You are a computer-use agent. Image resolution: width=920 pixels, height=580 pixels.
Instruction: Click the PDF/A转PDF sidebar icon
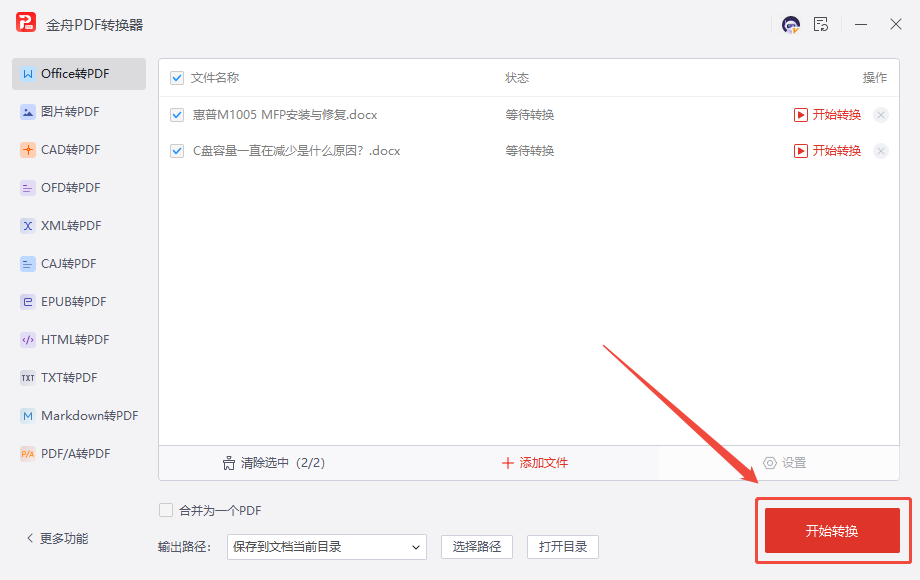[x=28, y=454]
